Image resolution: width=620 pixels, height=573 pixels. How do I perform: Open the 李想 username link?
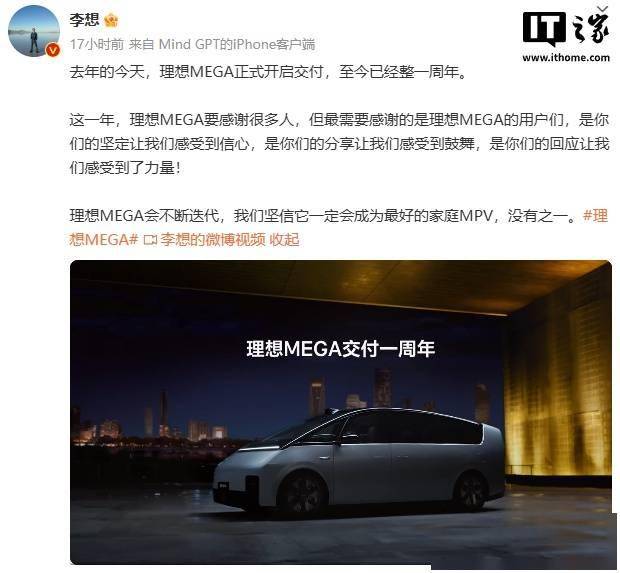coord(84,19)
